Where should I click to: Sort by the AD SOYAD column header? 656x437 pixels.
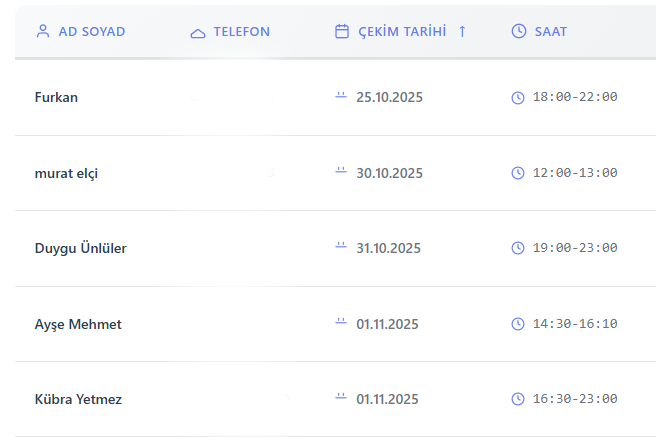92,31
